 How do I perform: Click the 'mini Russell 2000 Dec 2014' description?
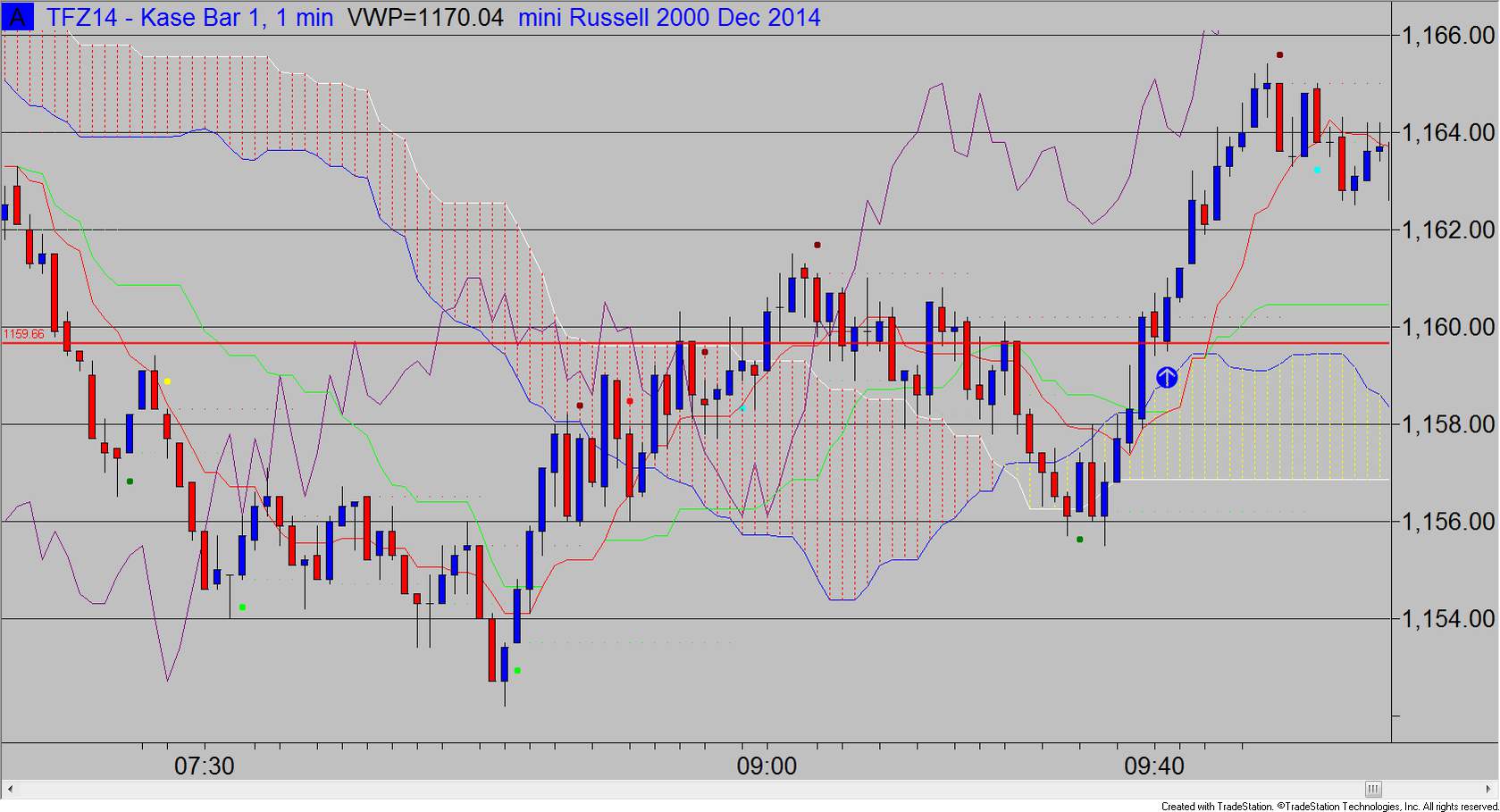[x=669, y=17]
